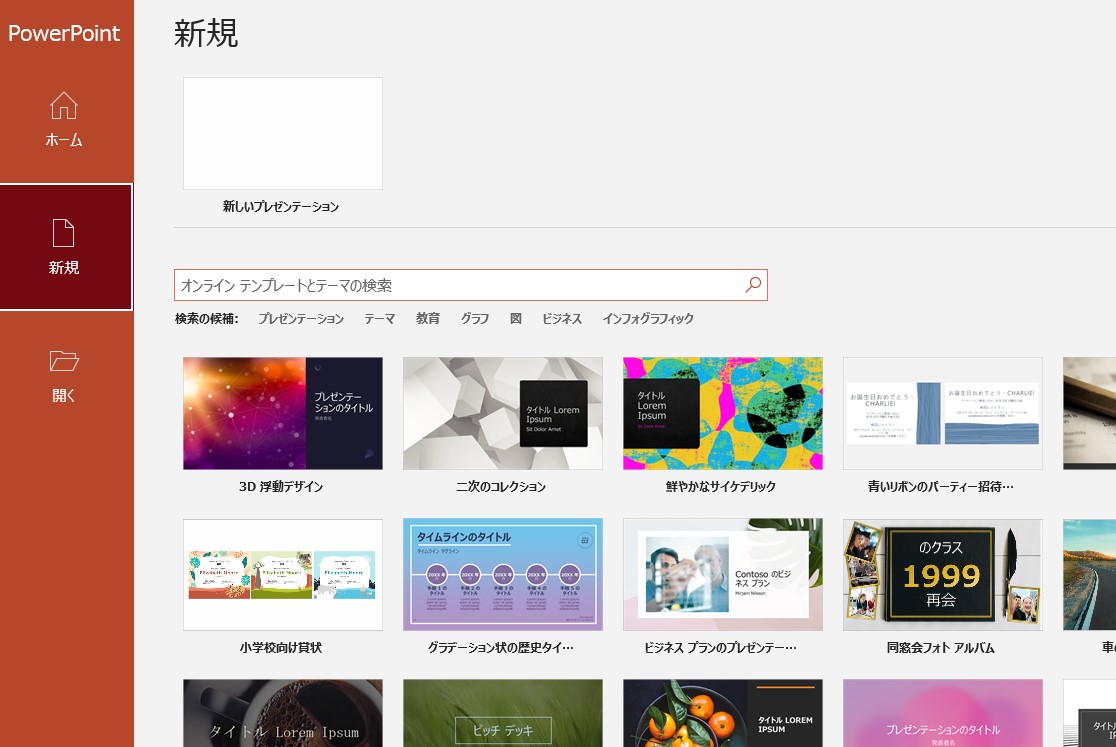
Task: Select the pink プレゼンテーションのタイトル template
Action: [942, 713]
